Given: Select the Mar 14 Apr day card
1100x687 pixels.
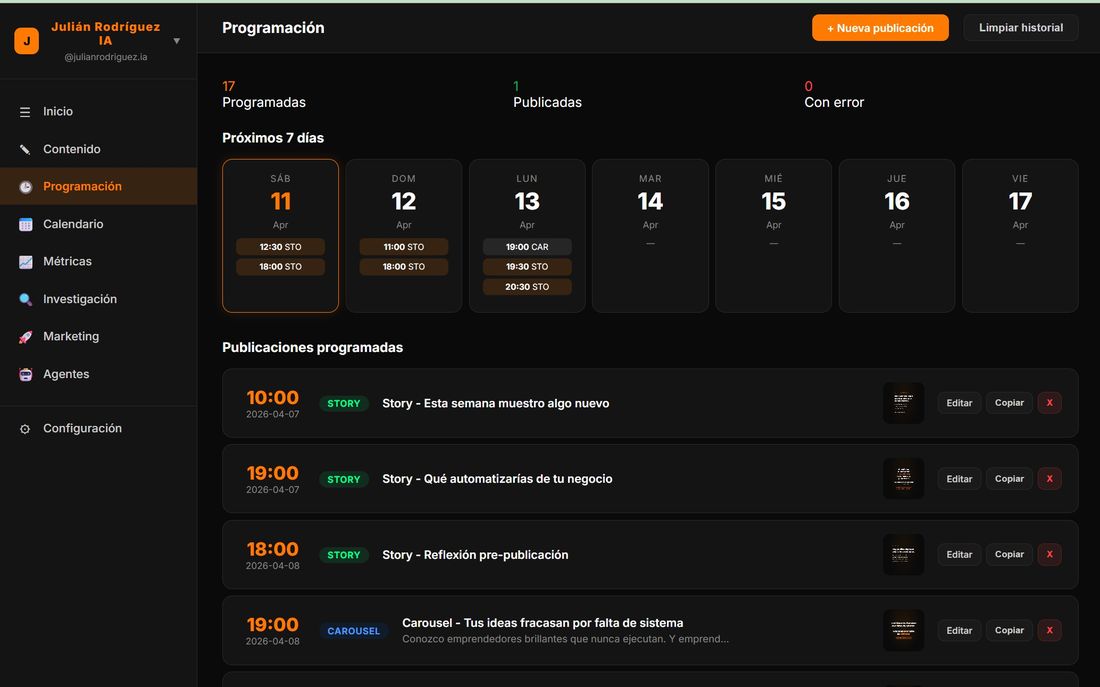Looking at the screenshot, I should (x=650, y=236).
